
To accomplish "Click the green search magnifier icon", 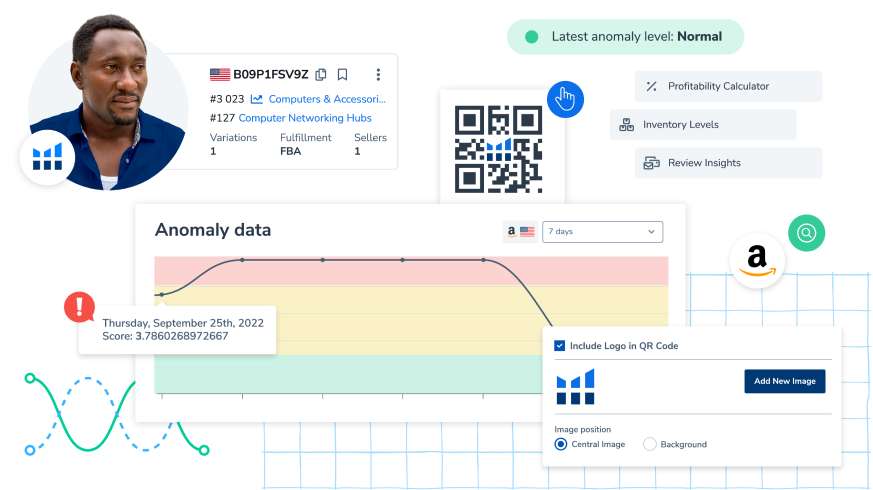I will point(806,233).
